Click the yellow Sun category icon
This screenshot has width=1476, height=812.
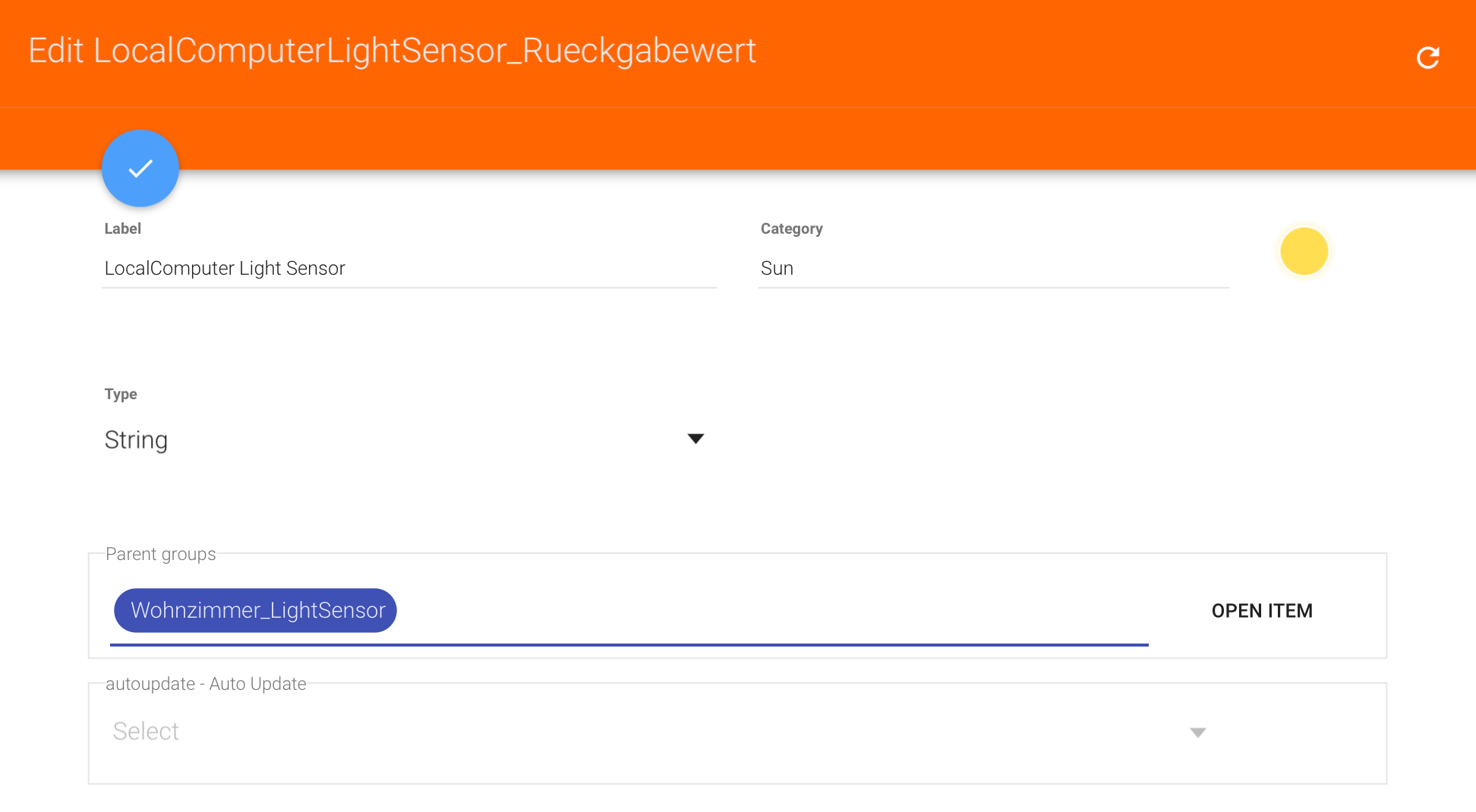click(1304, 251)
